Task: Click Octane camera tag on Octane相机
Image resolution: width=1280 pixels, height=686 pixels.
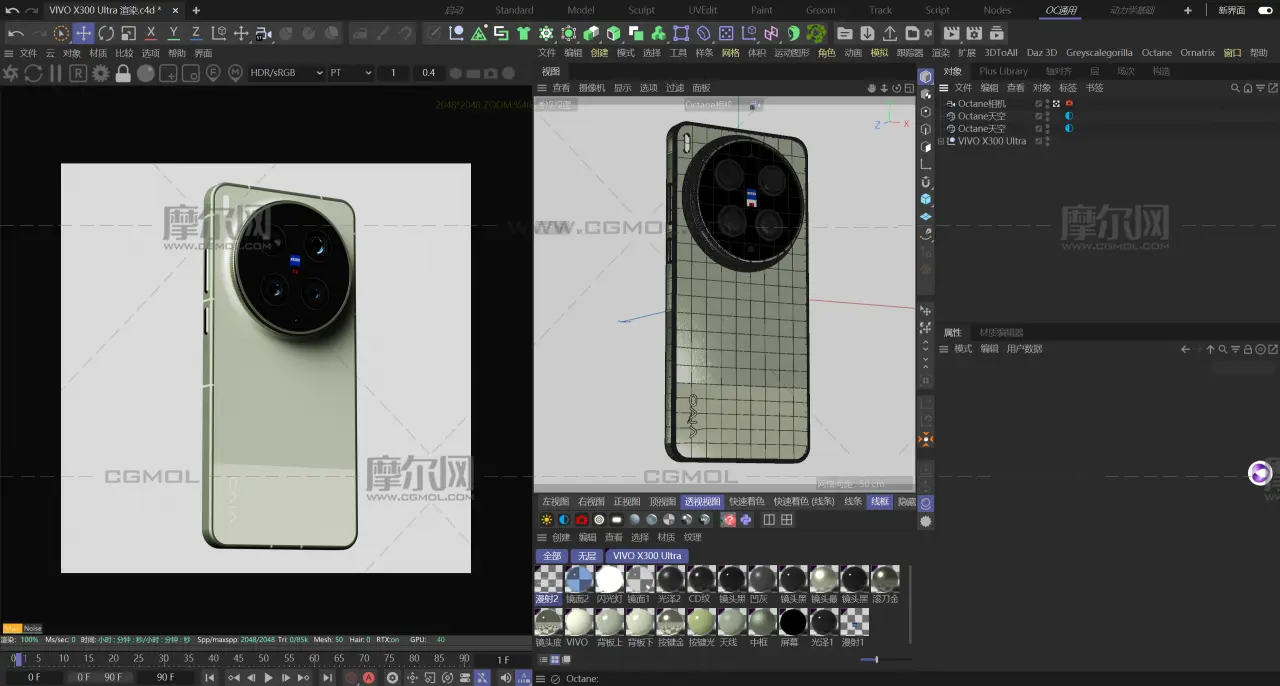Action: (x=1069, y=104)
